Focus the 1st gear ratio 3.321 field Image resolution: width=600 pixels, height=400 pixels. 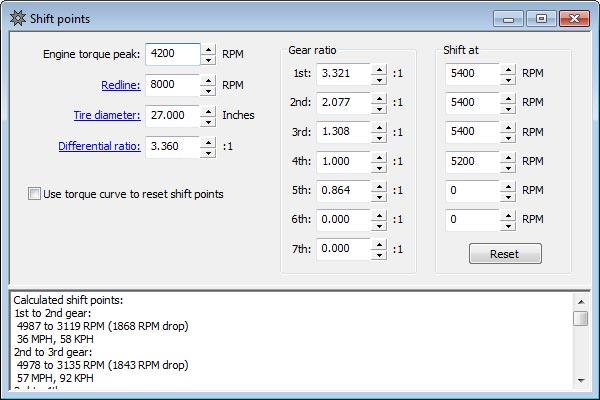344,74
